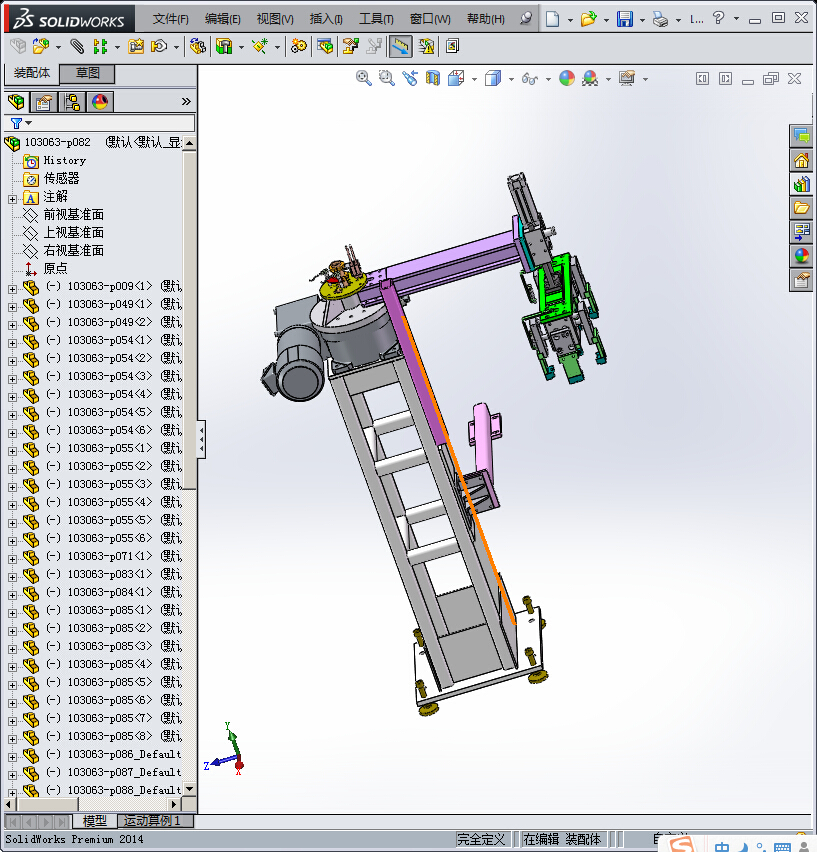Select the 前视基准面 plane in tree
Screen dimensions: 817x852
[73, 215]
